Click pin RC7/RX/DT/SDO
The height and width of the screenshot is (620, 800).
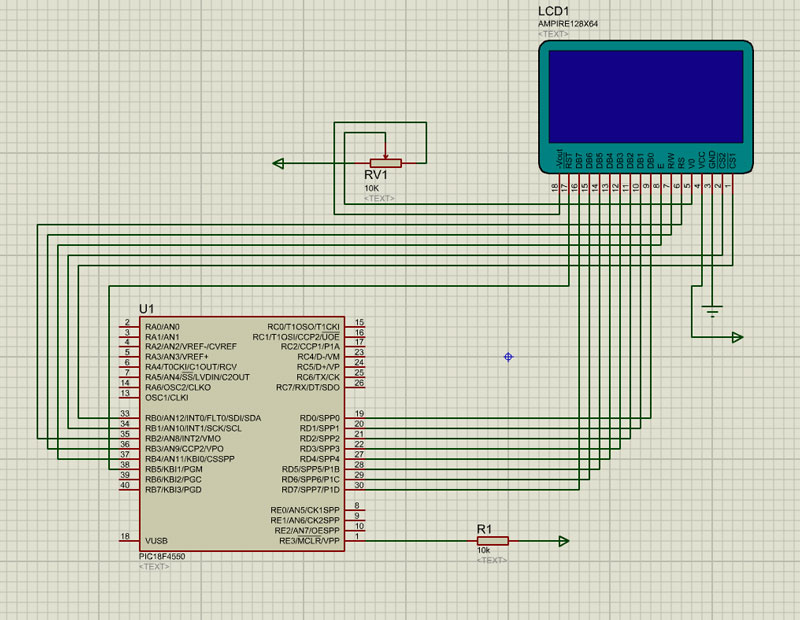(x=308, y=387)
